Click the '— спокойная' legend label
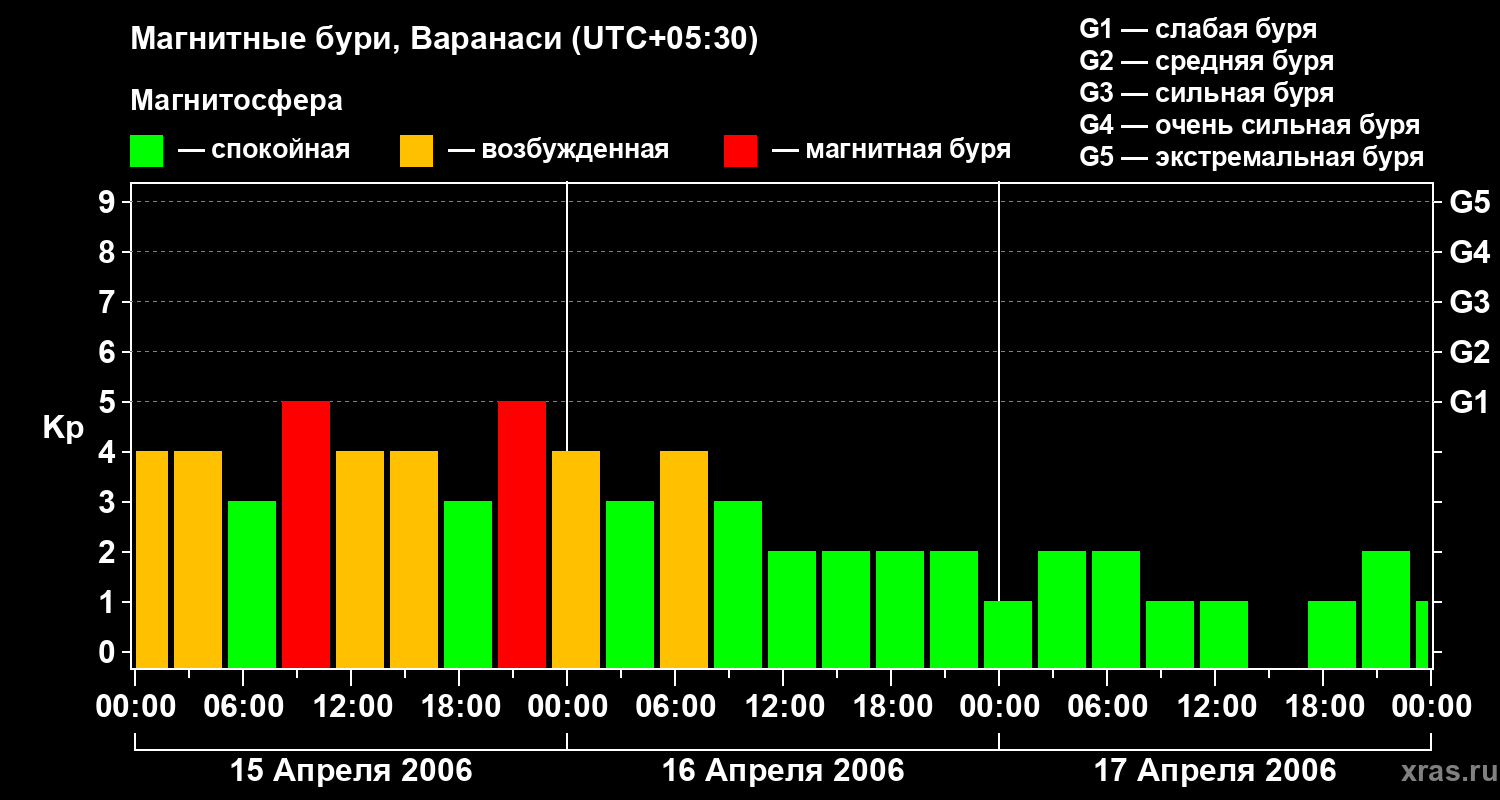 tap(264, 150)
